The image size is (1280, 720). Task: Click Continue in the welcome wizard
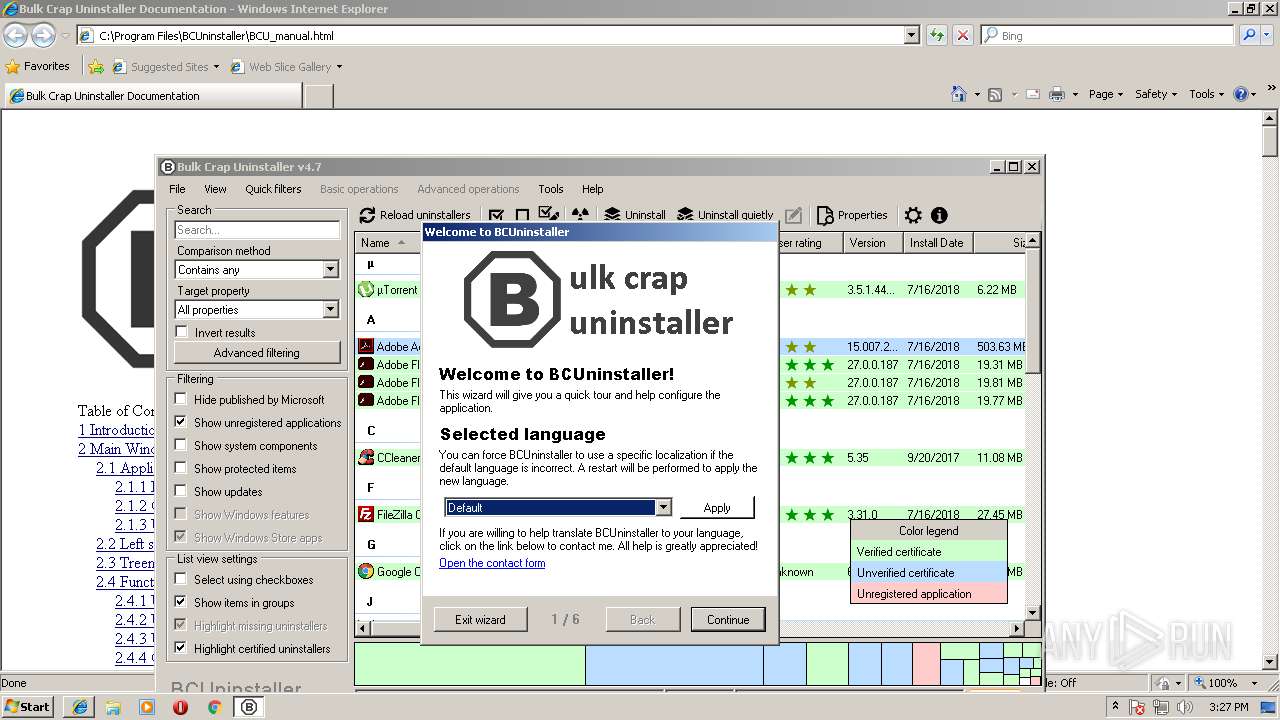(x=728, y=620)
